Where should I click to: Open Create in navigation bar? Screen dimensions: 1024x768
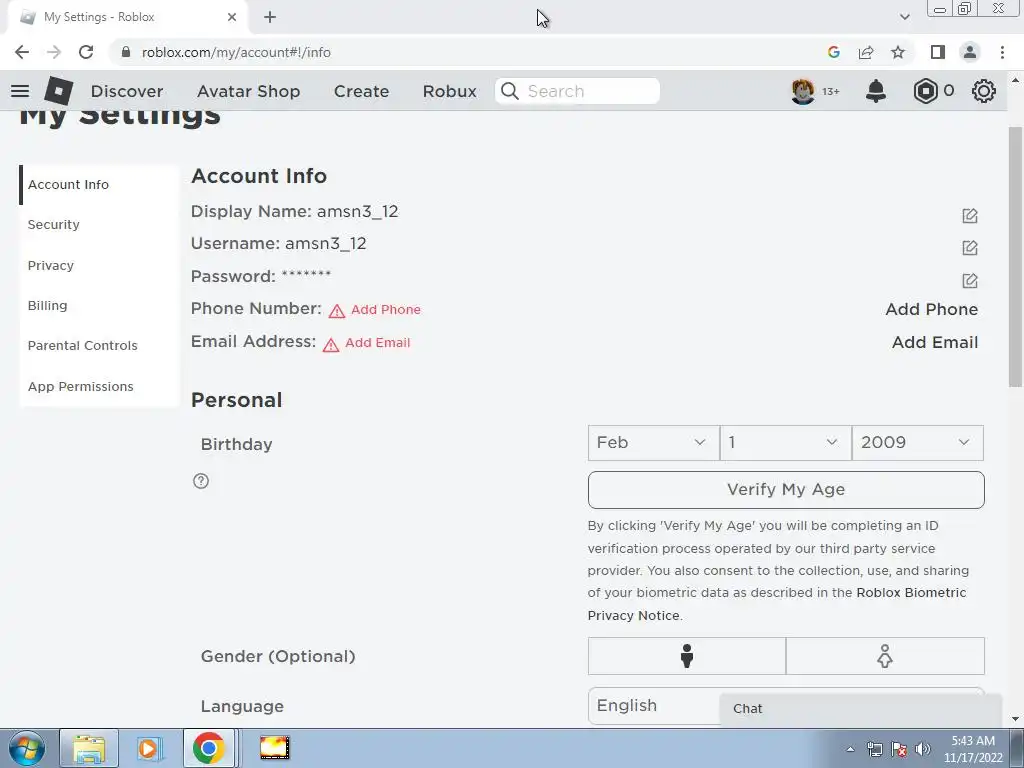coord(361,91)
